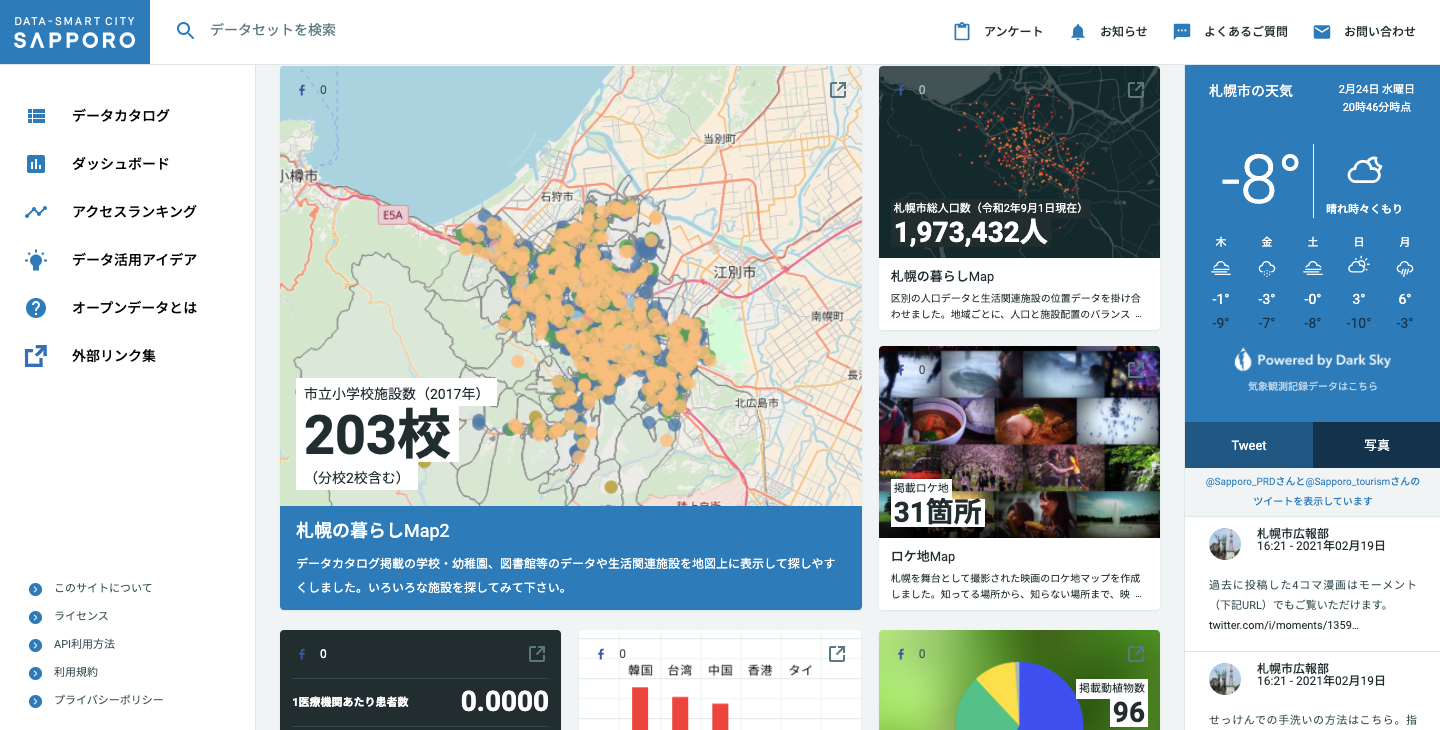The width and height of the screenshot is (1440, 730).
Task: Click the population dot map thumbnail
Action: click(1019, 162)
